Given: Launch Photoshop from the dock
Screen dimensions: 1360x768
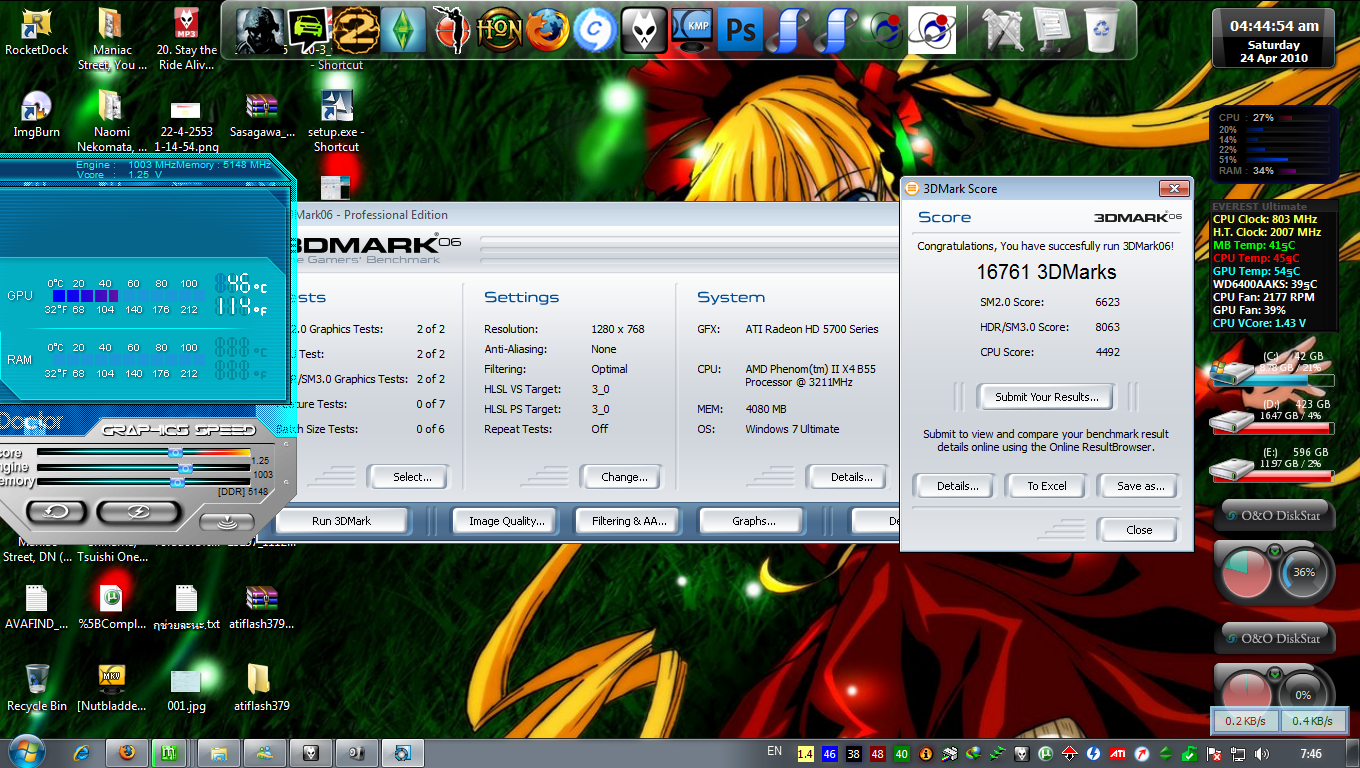Looking at the screenshot, I should 740,29.
